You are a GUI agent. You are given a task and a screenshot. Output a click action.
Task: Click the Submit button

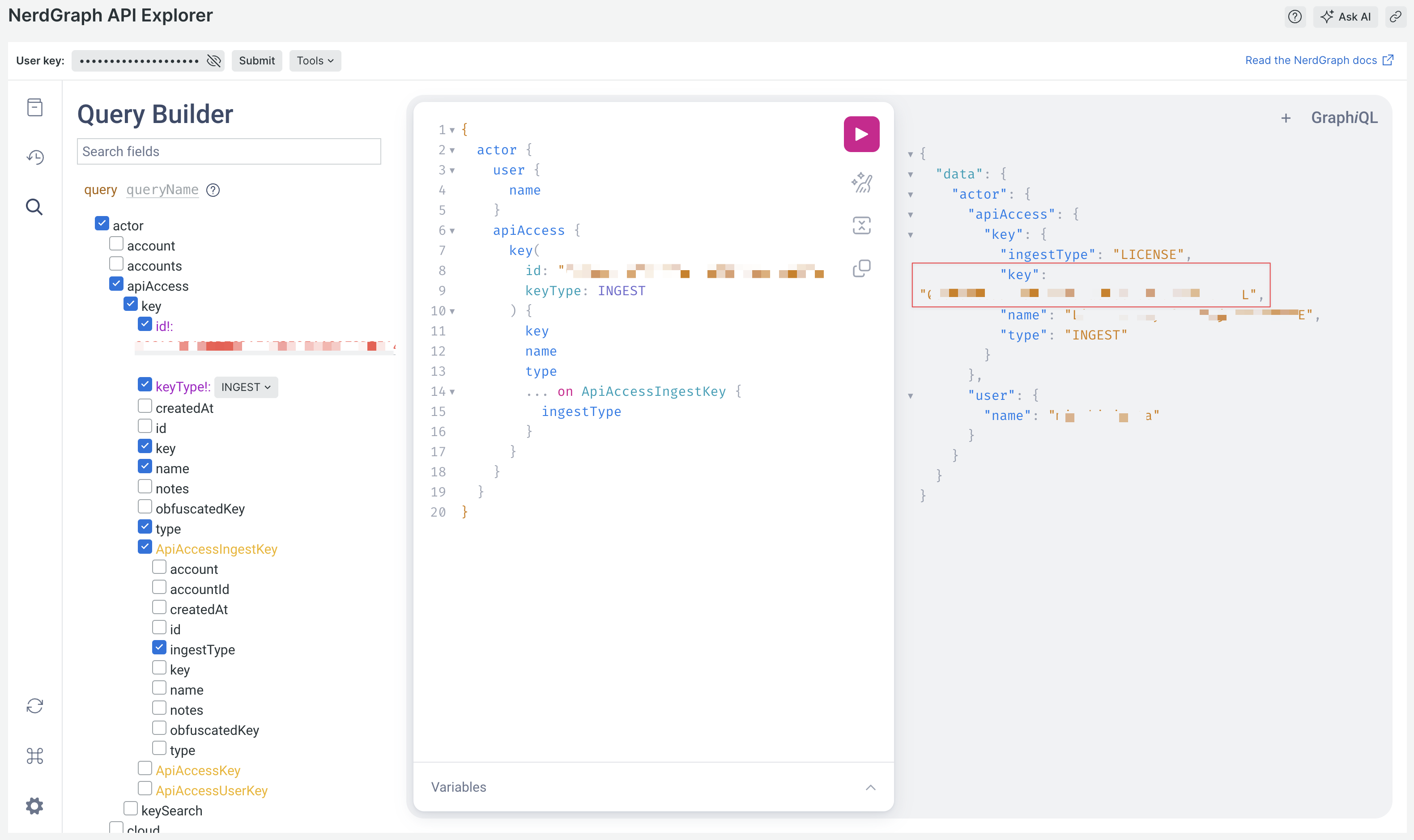pos(256,60)
